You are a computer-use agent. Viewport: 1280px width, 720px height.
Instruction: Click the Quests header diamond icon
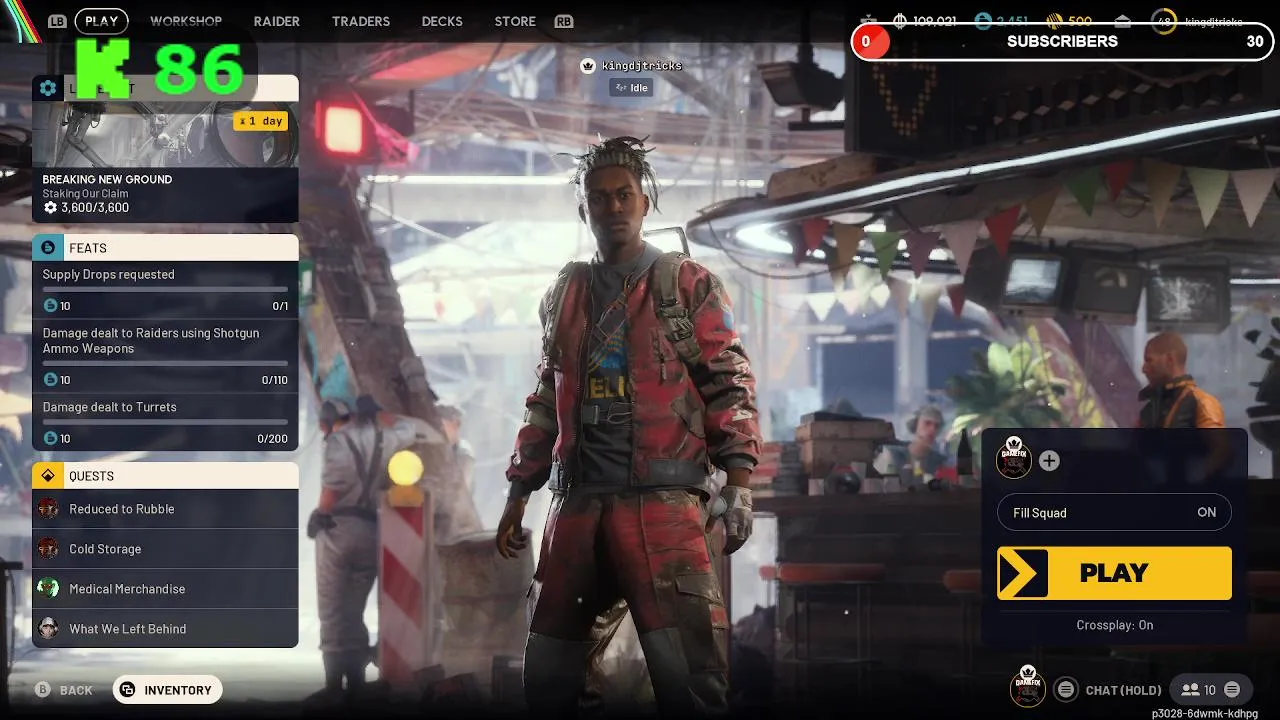tap(48, 476)
